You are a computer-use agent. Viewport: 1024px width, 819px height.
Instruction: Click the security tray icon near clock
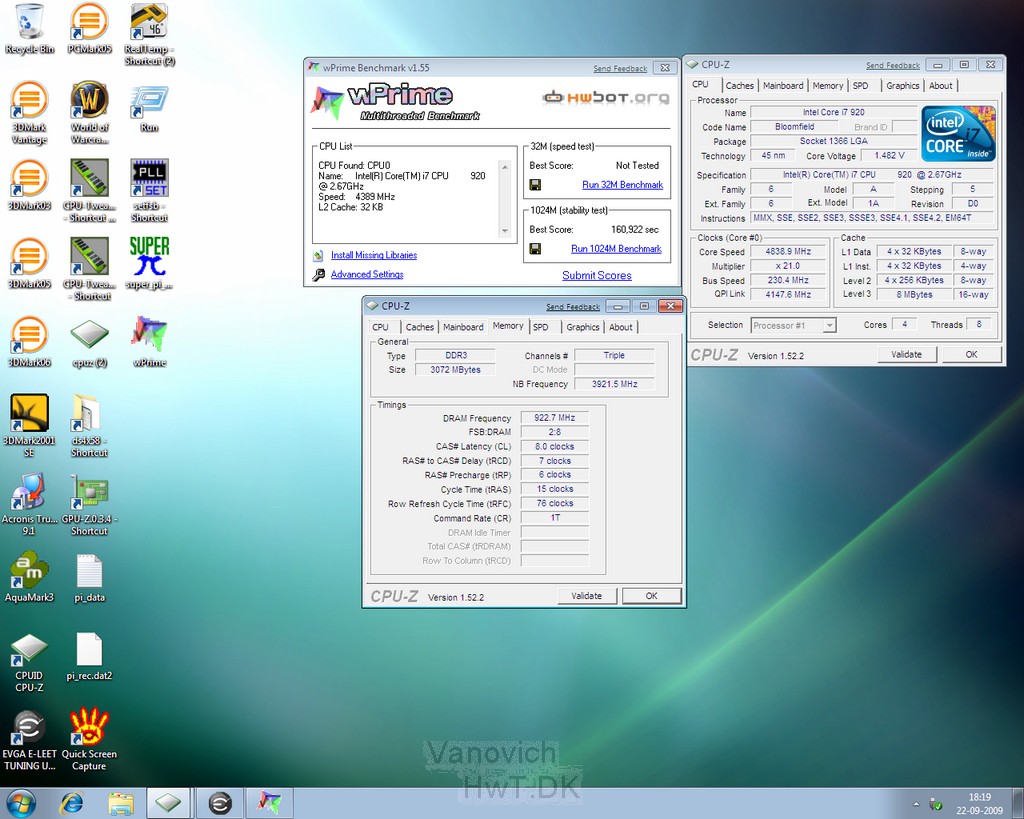tap(935, 805)
